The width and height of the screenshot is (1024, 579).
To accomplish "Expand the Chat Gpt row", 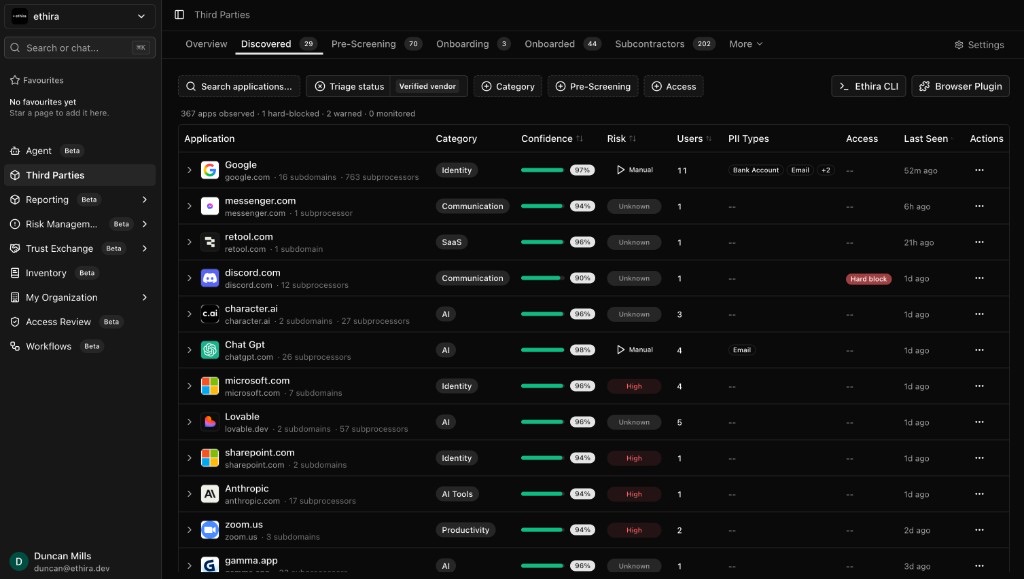I will pos(189,350).
